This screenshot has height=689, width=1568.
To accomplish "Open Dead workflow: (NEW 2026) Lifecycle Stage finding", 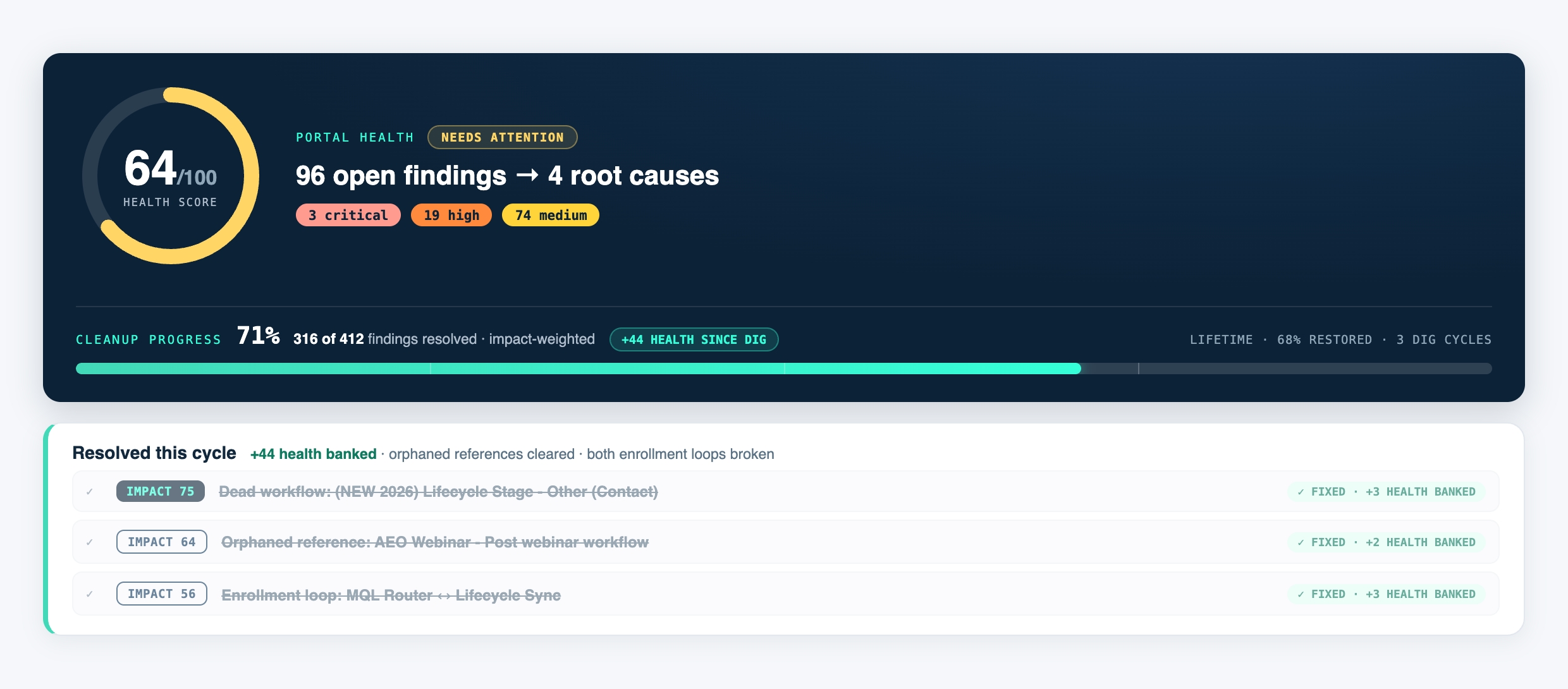I will point(438,492).
